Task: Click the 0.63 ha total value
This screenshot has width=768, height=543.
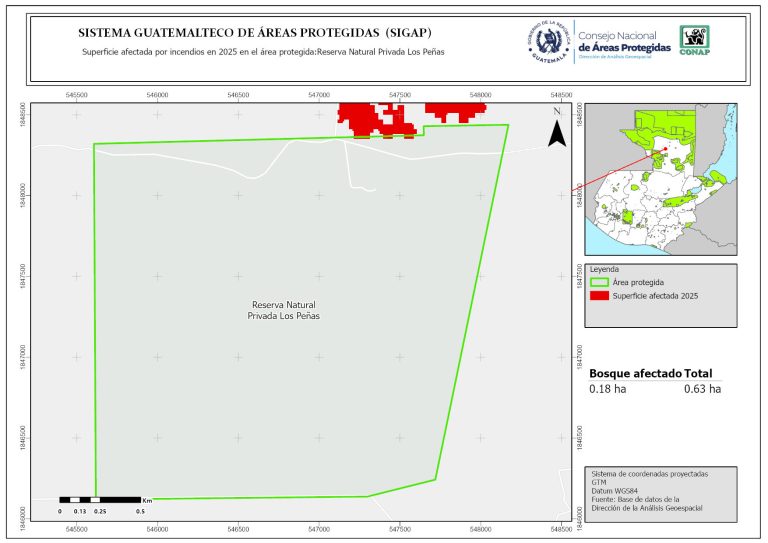Action: point(702,388)
